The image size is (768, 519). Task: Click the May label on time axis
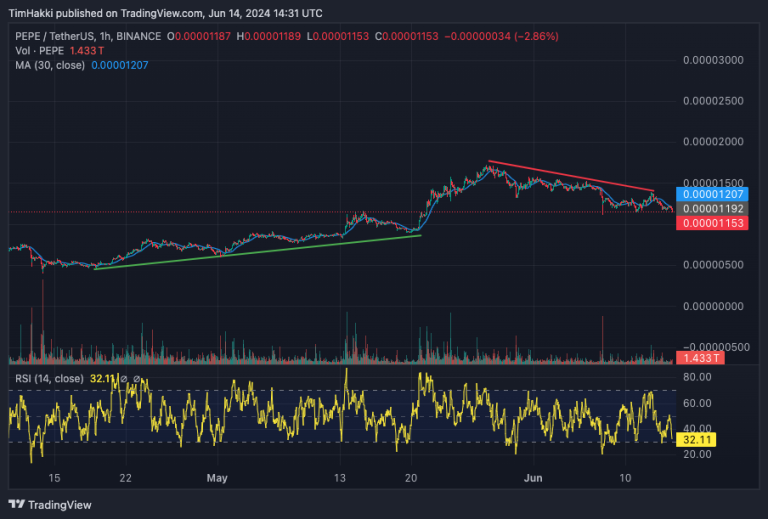pos(217,478)
